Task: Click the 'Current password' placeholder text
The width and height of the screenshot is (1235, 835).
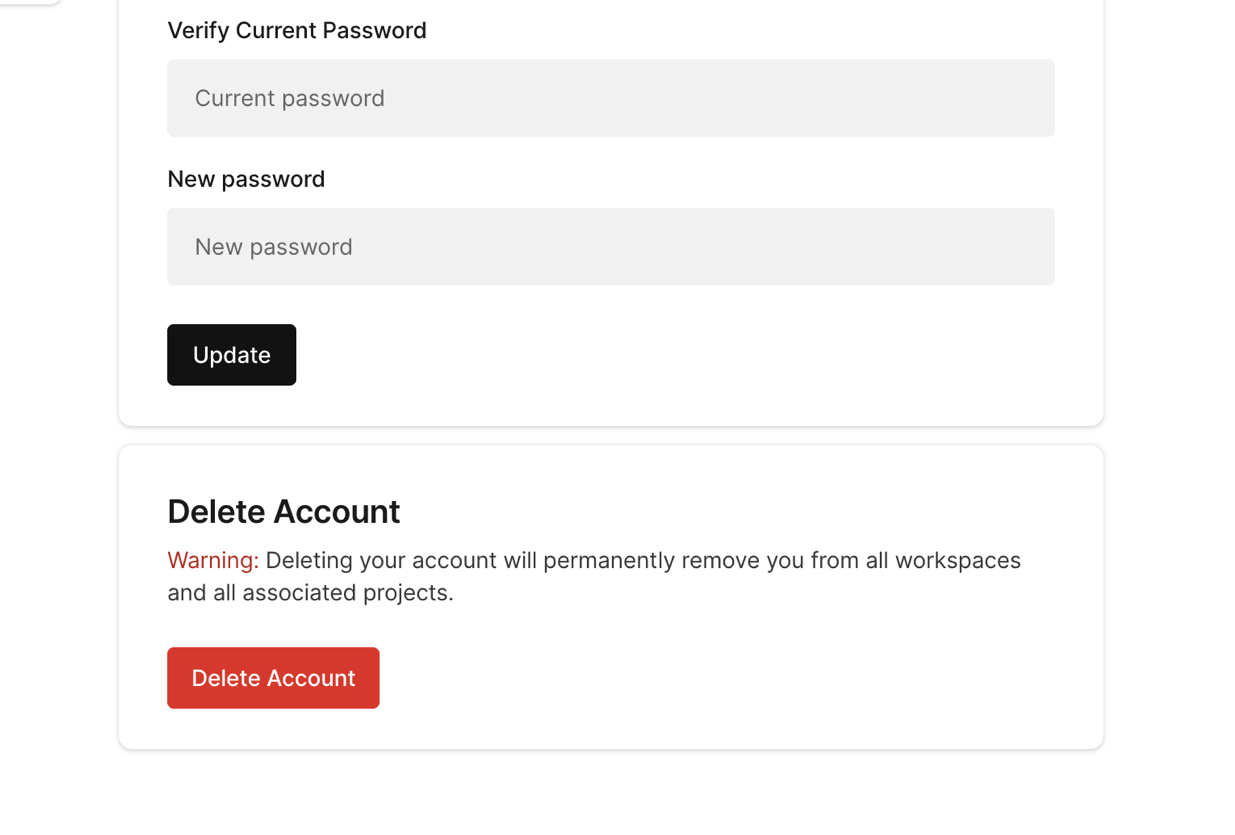Action: pyautogui.click(x=289, y=98)
